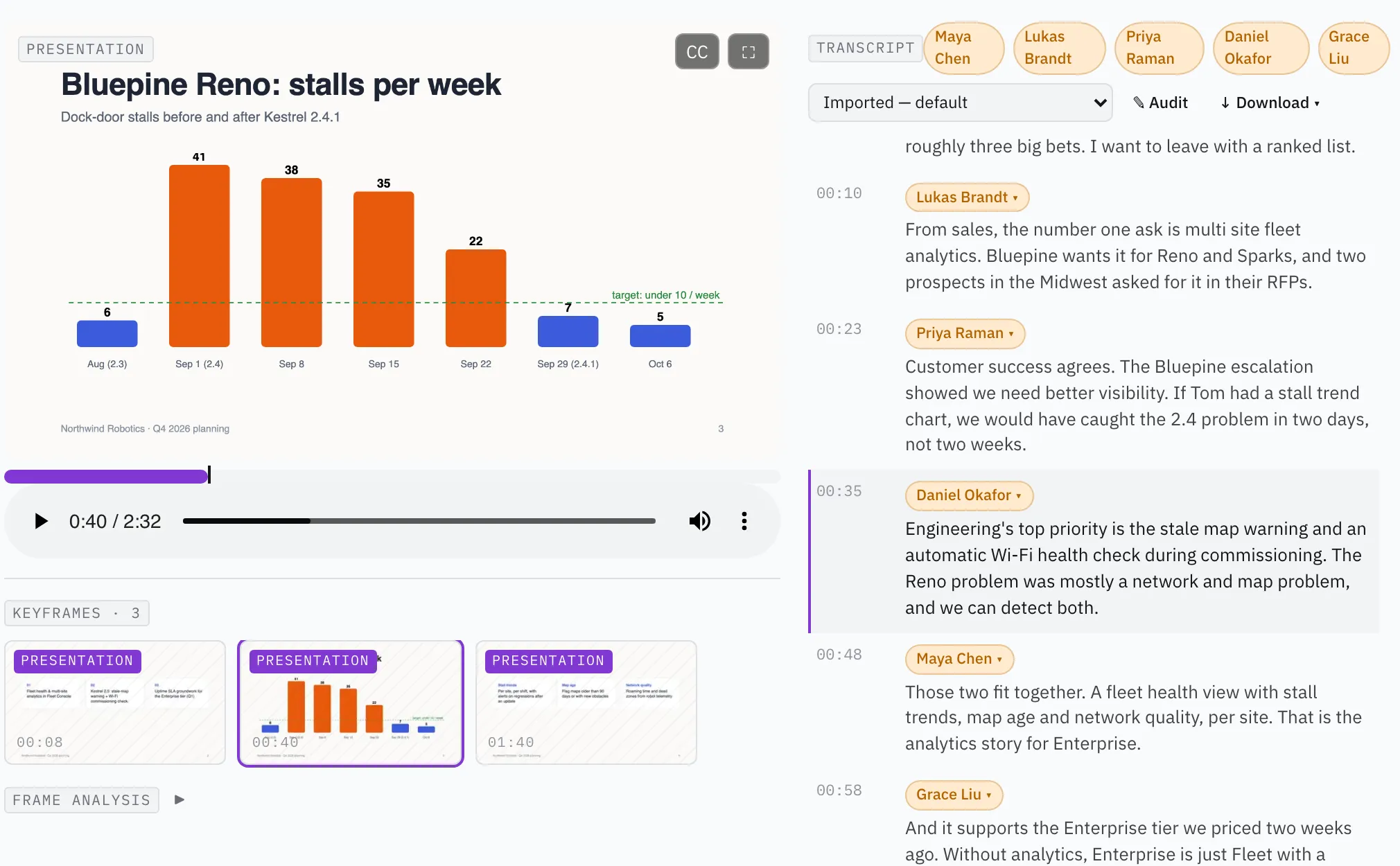
Task: Expand the Frame Analysis section
Action: 180,799
